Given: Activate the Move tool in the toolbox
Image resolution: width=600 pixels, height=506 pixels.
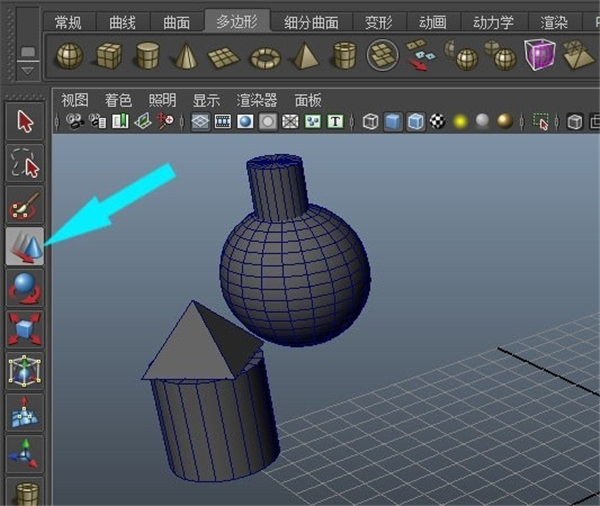Looking at the screenshot, I should click(x=25, y=245).
